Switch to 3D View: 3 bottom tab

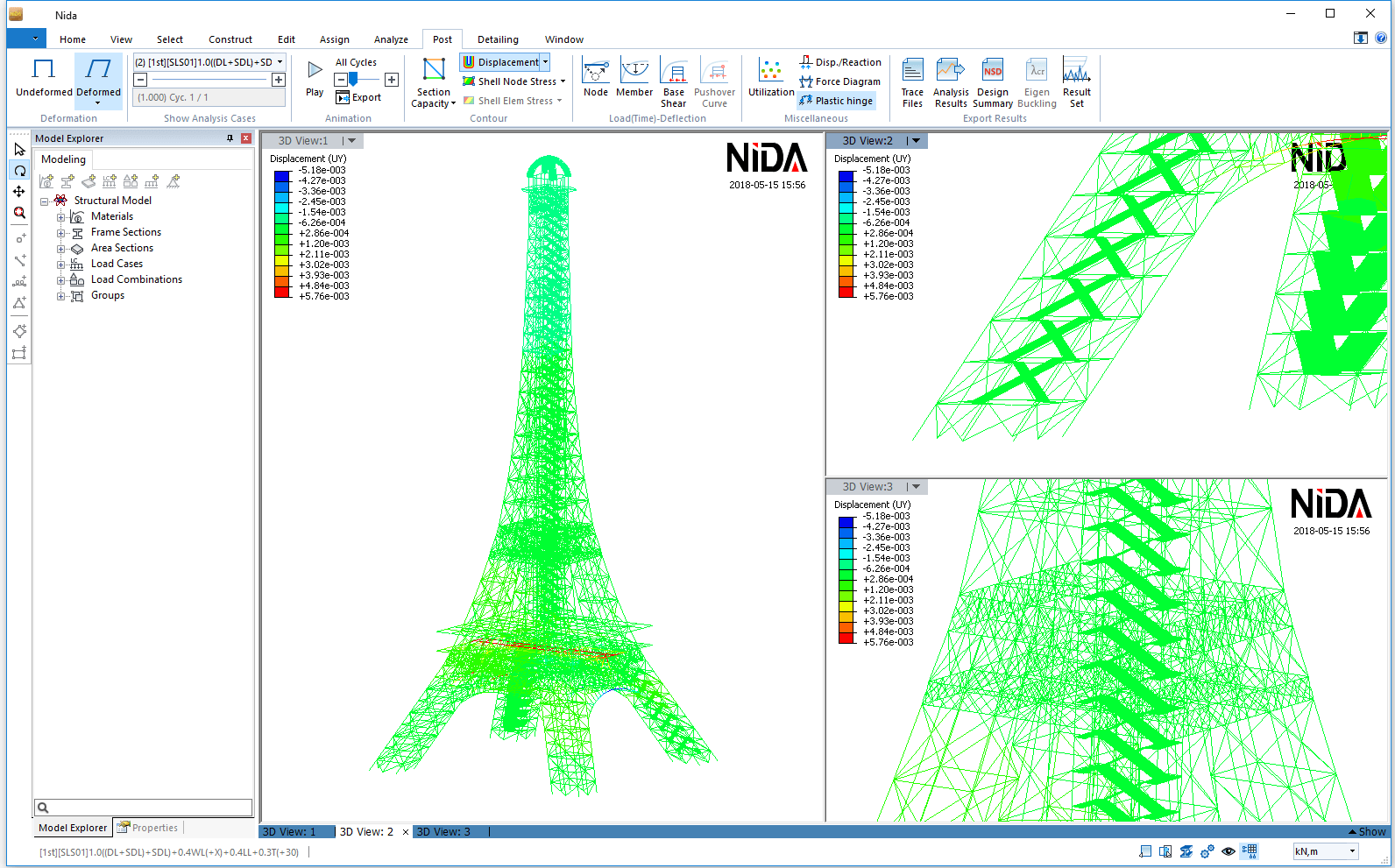(443, 832)
